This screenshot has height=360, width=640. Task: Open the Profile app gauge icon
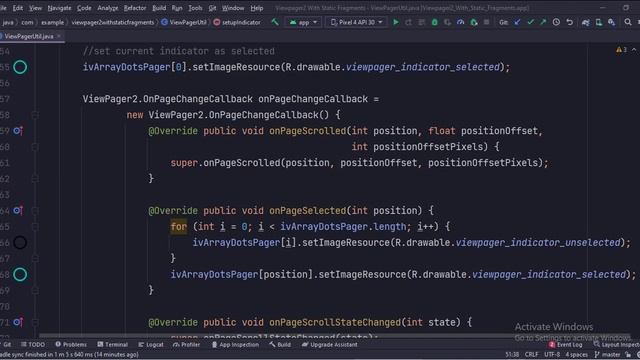[460, 22]
